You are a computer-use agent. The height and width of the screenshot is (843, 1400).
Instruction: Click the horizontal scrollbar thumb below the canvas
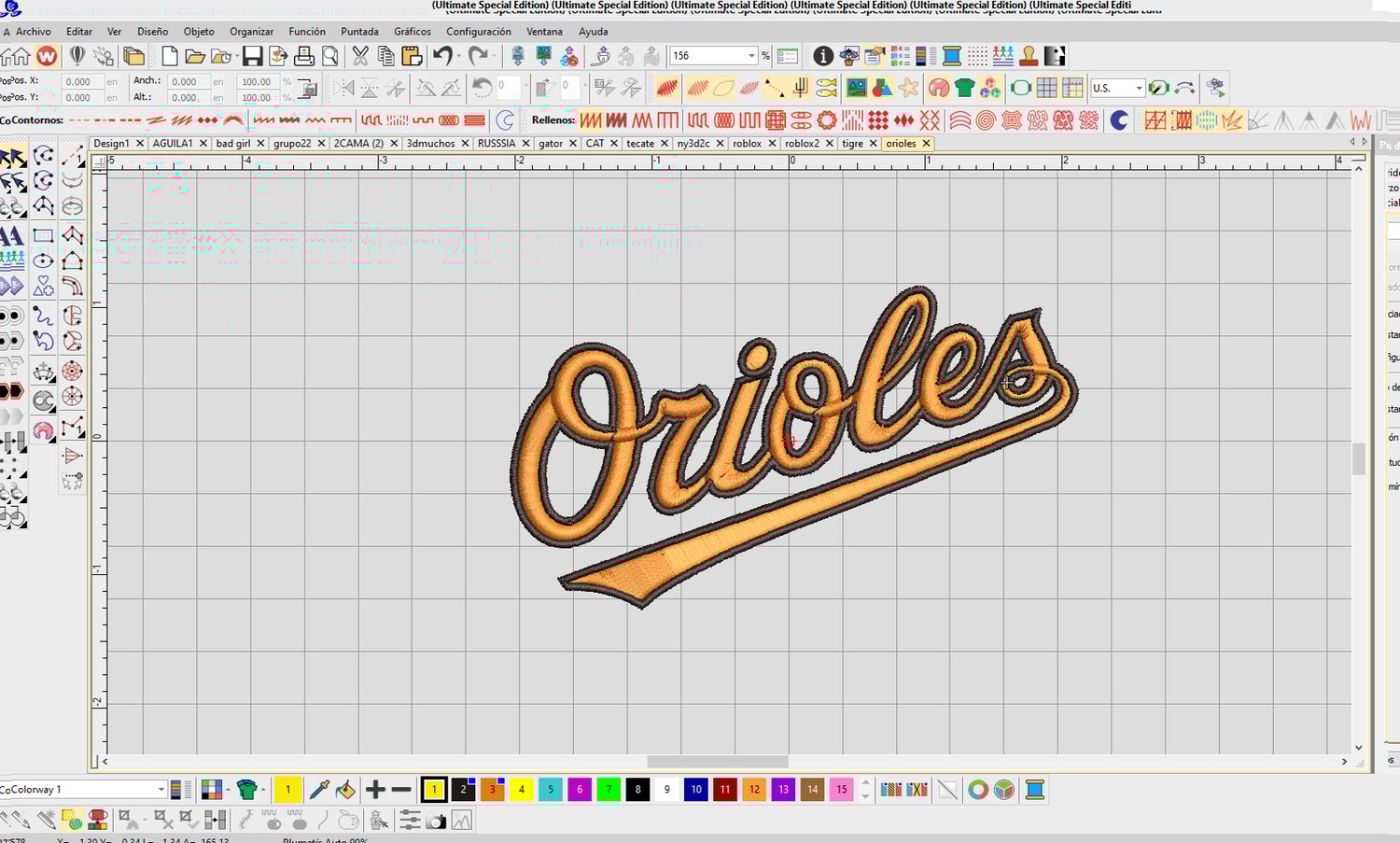[x=717, y=762]
